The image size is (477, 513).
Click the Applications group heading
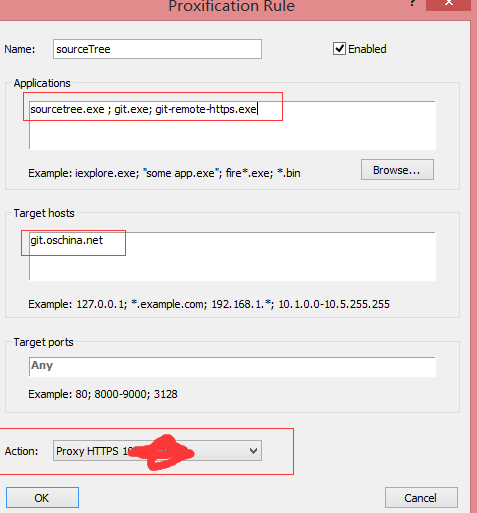42,83
